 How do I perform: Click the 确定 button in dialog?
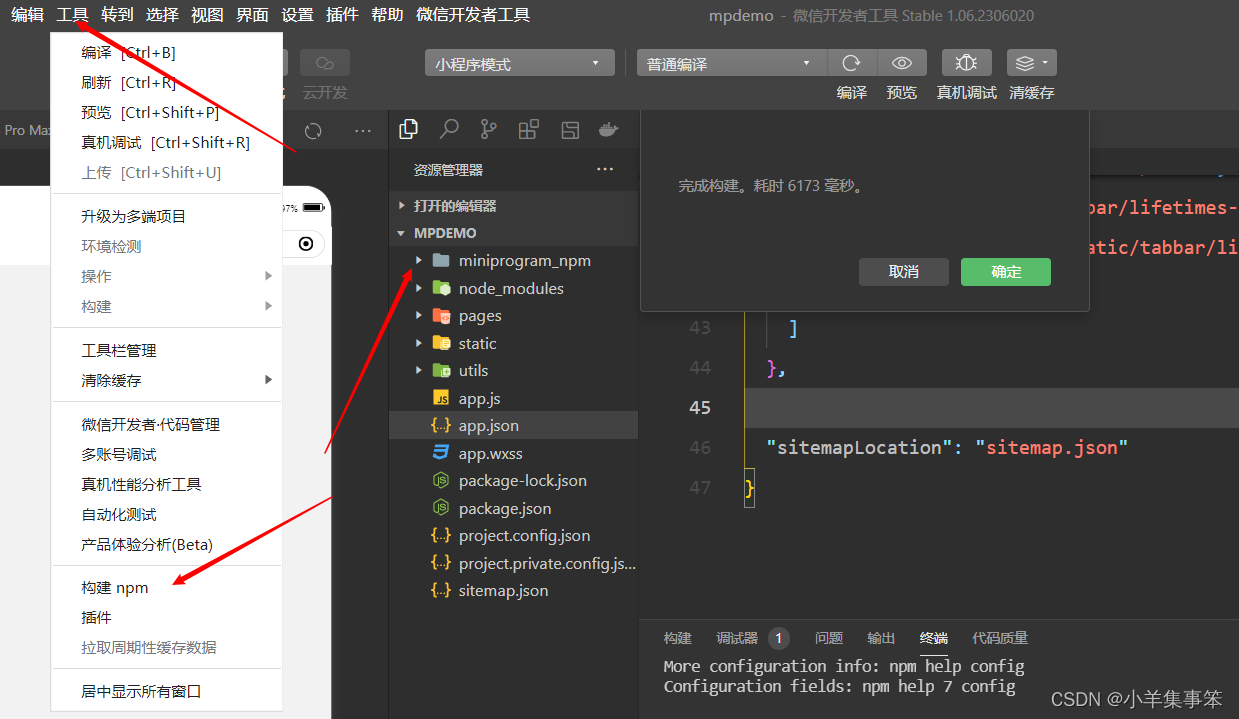pos(1006,272)
